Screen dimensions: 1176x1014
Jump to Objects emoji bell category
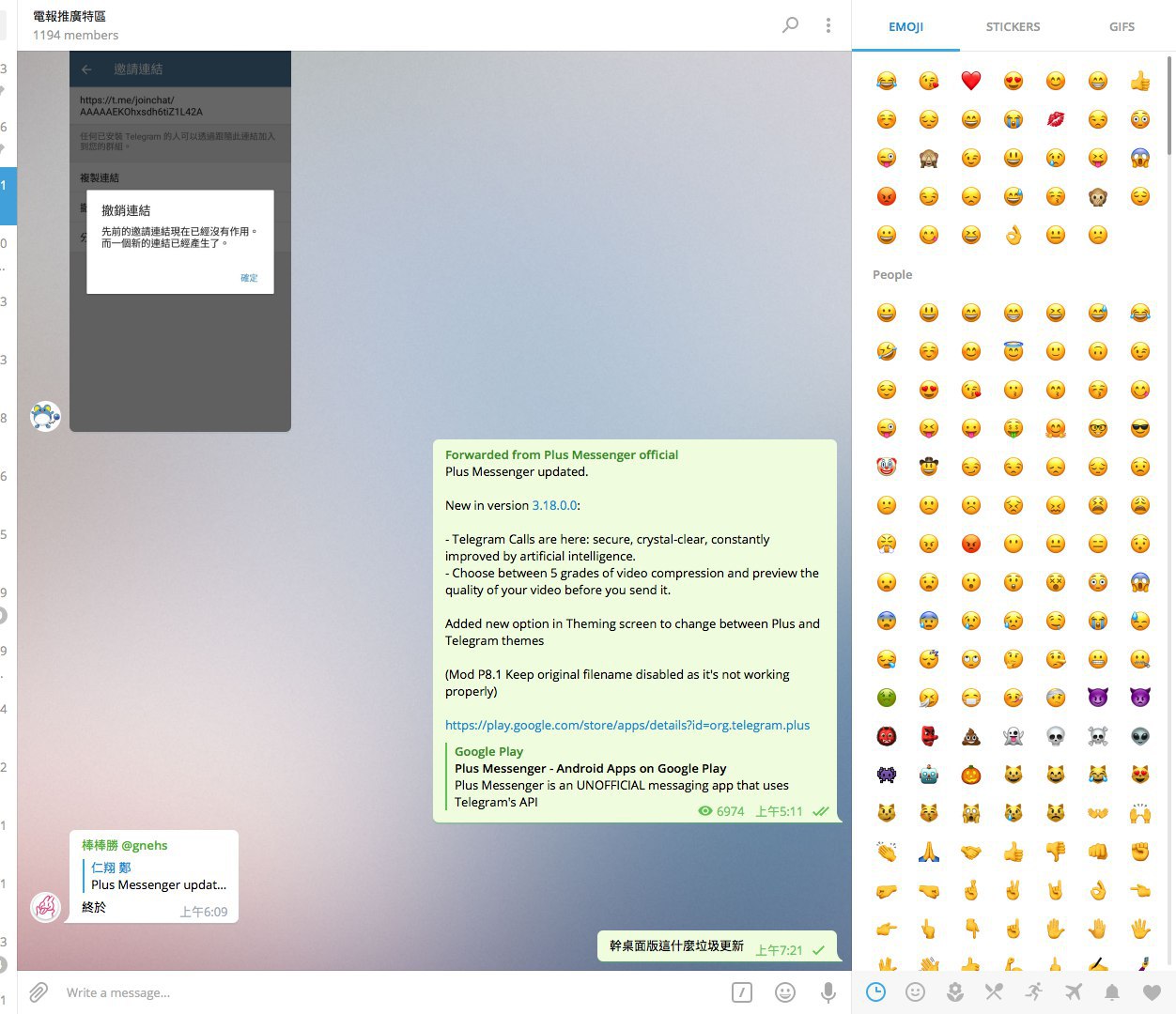(1112, 991)
